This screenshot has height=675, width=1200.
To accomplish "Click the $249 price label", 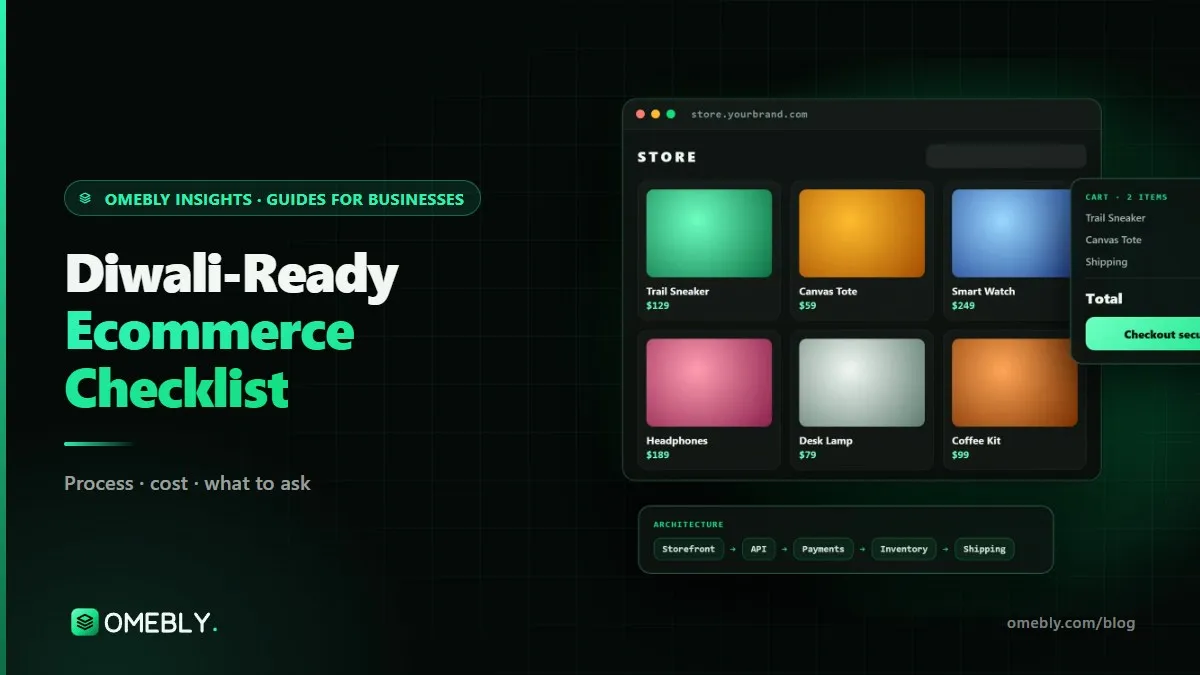I will pyautogui.click(x=963, y=305).
